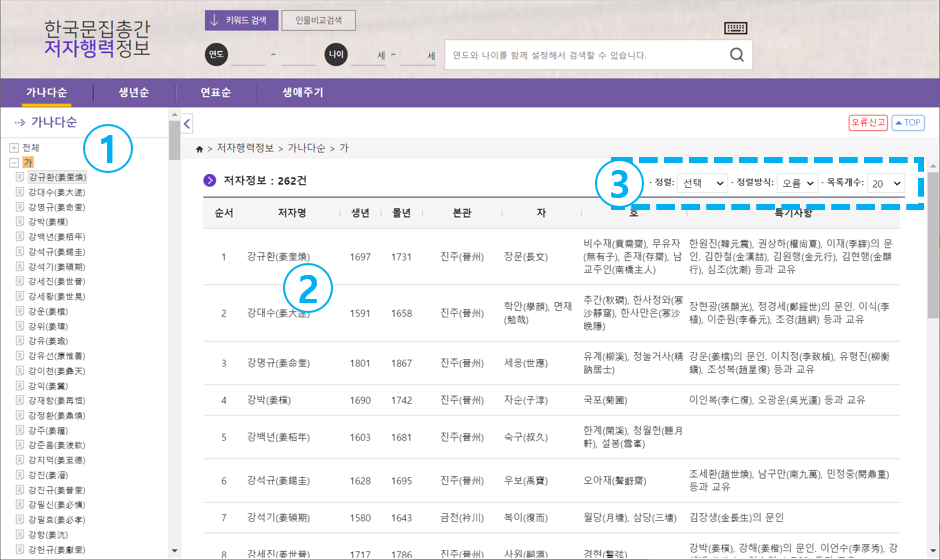Open the 정렬 선택 dropdown

pos(703,183)
